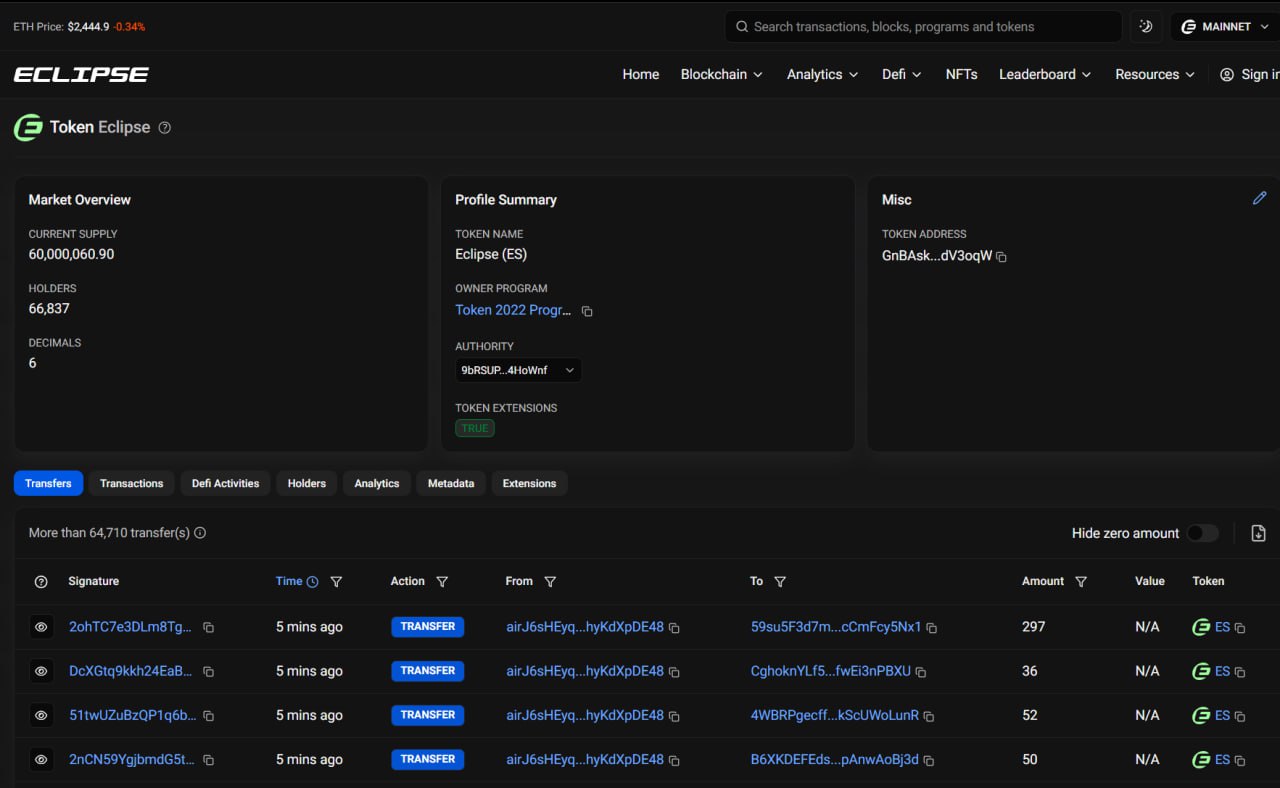Expand the Analytics menu in the navbar
Image resolution: width=1280 pixels, height=788 pixels.
click(x=822, y=74)
